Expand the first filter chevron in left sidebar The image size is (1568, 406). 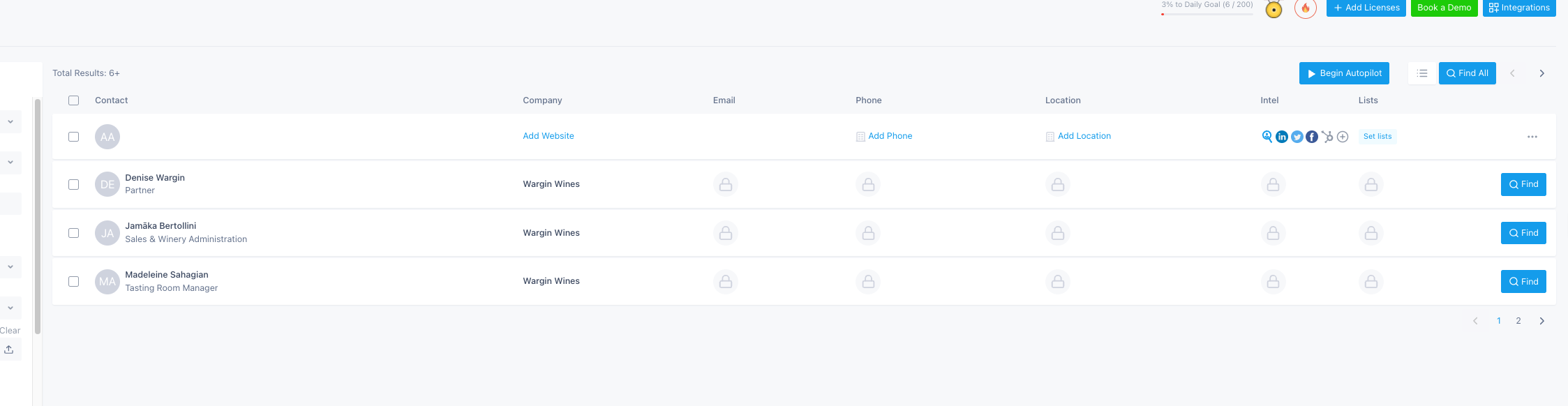[10, 121]
